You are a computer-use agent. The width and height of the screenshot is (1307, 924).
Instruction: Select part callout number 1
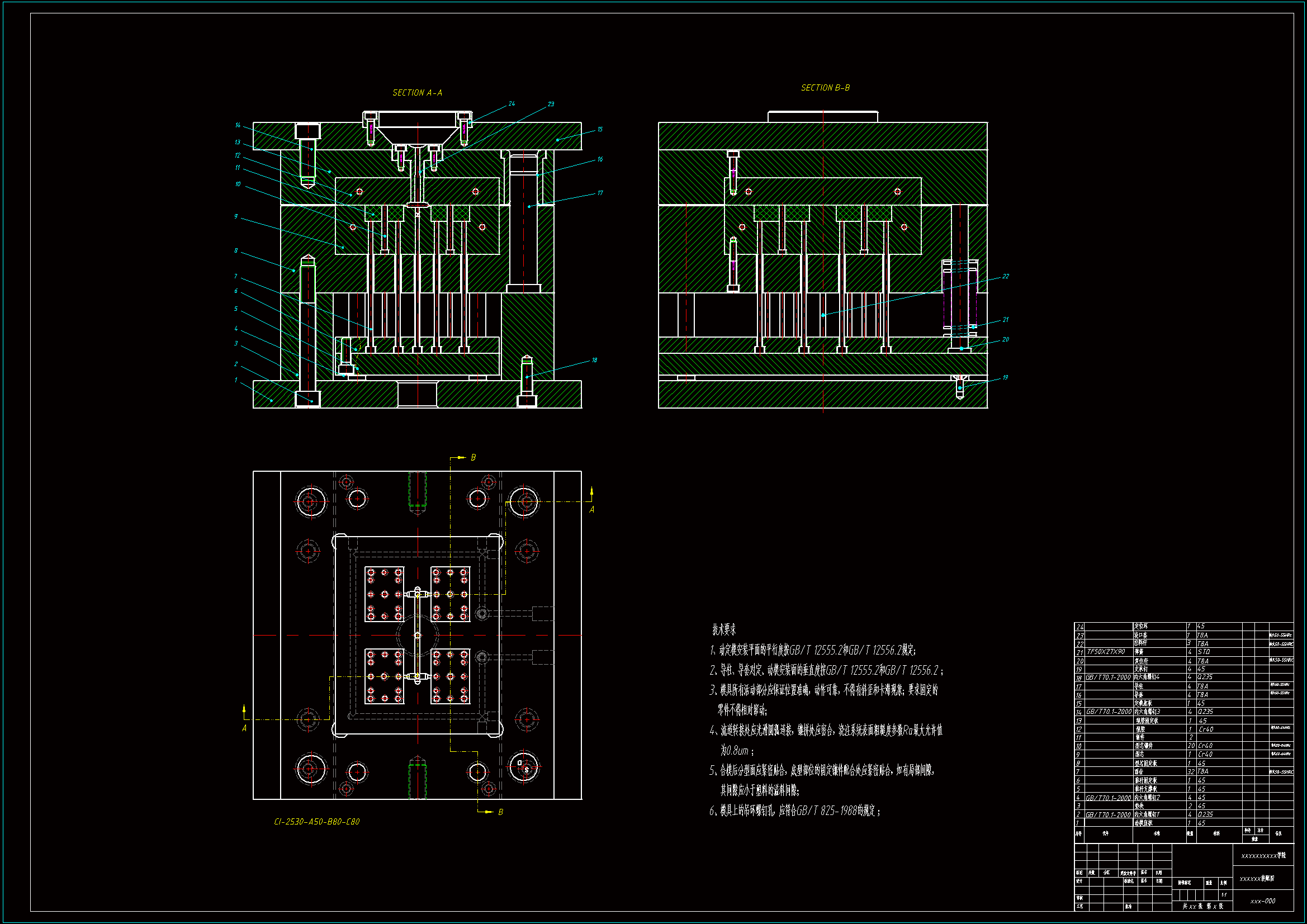click(x=236, y=380)
